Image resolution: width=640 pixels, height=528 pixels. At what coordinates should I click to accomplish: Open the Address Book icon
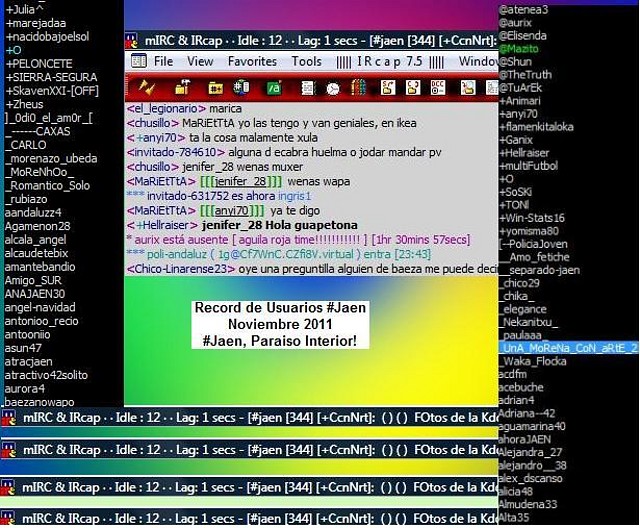(307, 88)
